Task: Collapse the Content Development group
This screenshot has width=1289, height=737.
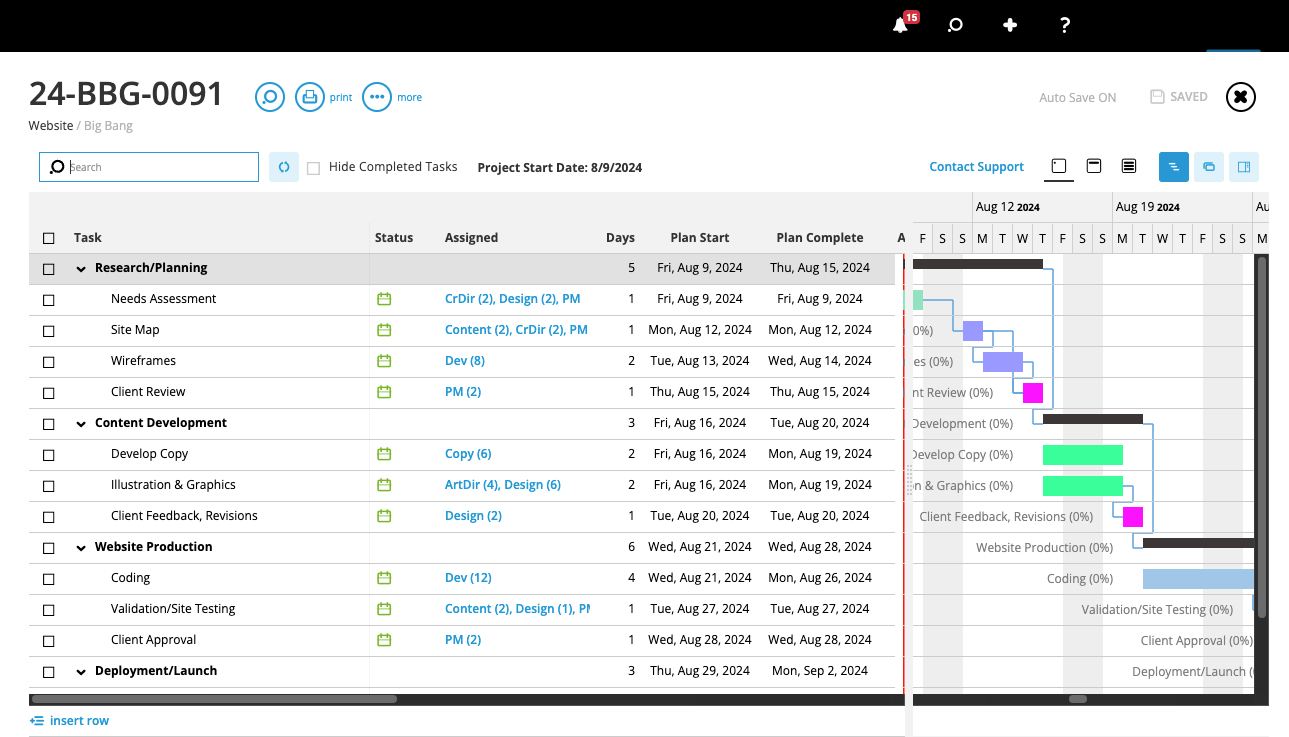Action: click(x=81, y=423)
